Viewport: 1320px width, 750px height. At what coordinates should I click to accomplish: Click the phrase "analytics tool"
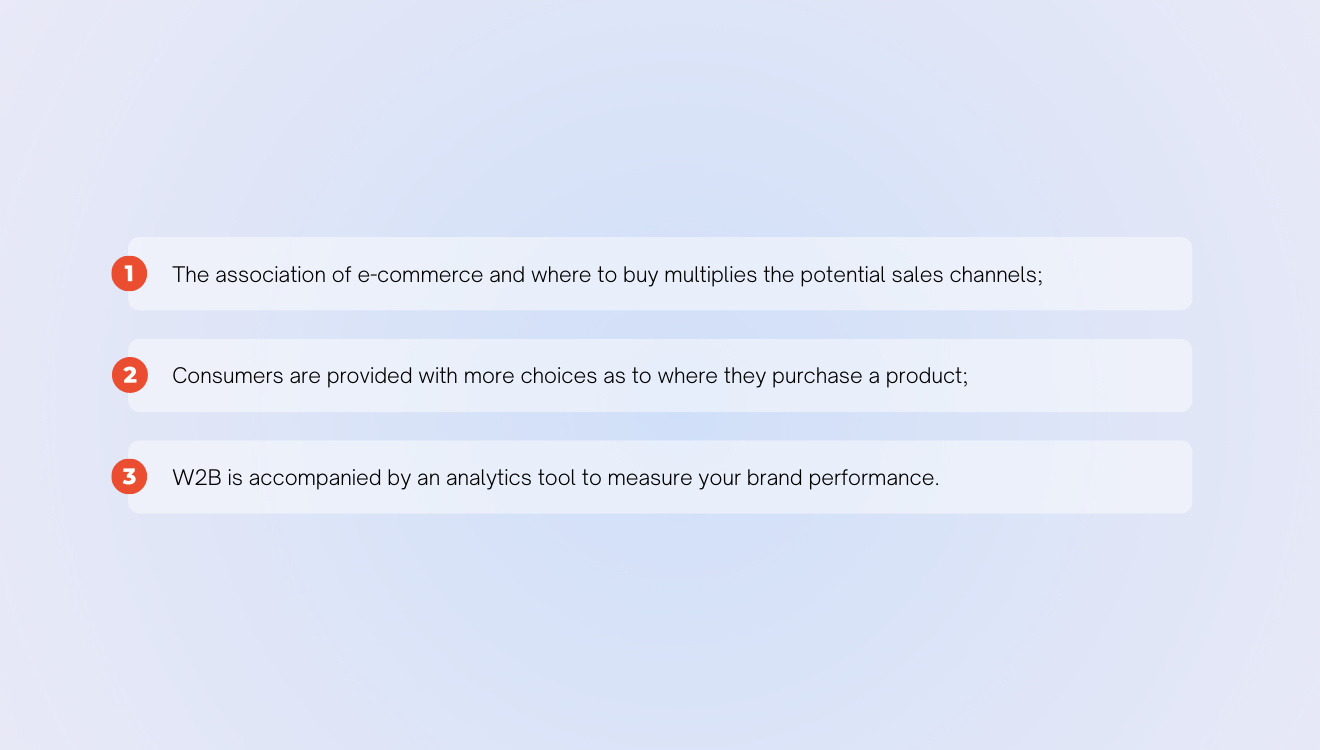[510, 479]
